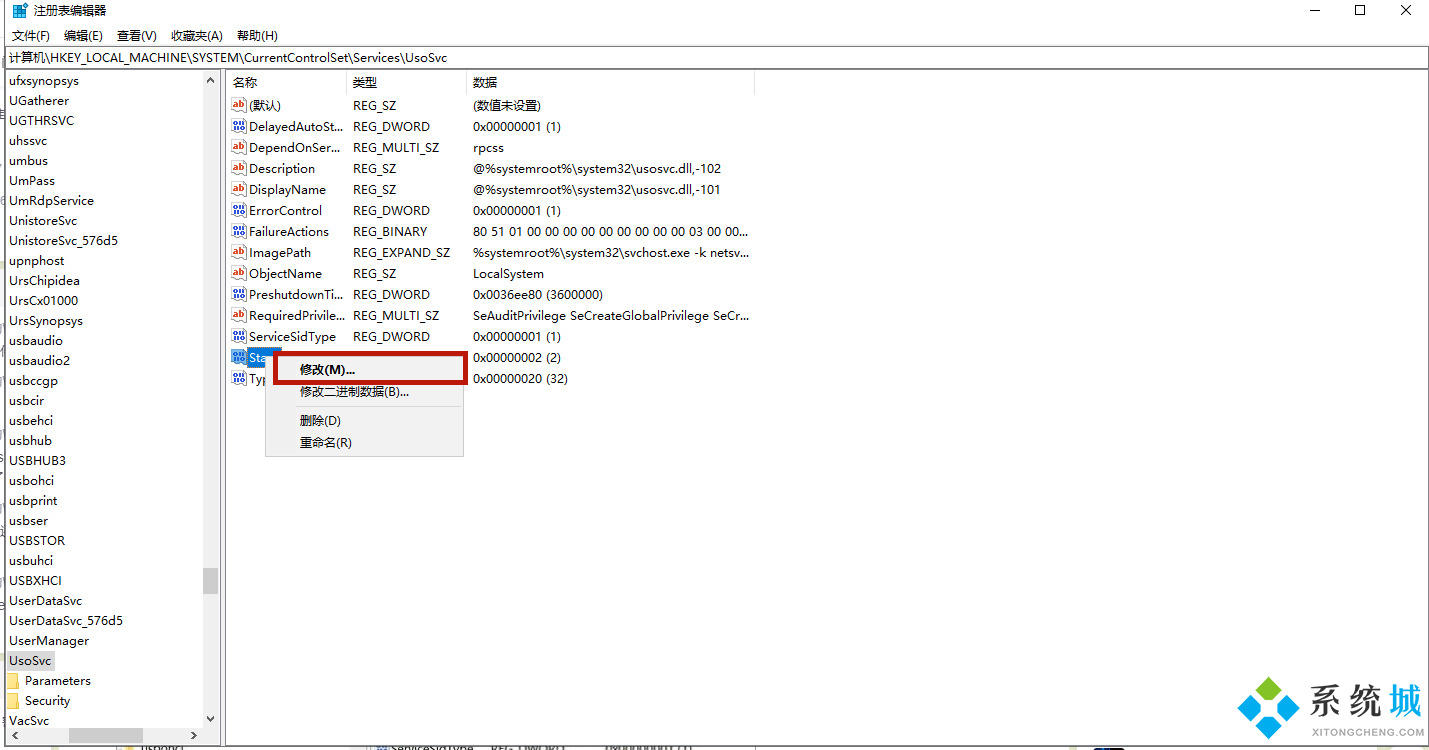The image size is (1429, 750).
Task: Click the ErrorControl DWORD icon
Action: (x=239, y=210)
